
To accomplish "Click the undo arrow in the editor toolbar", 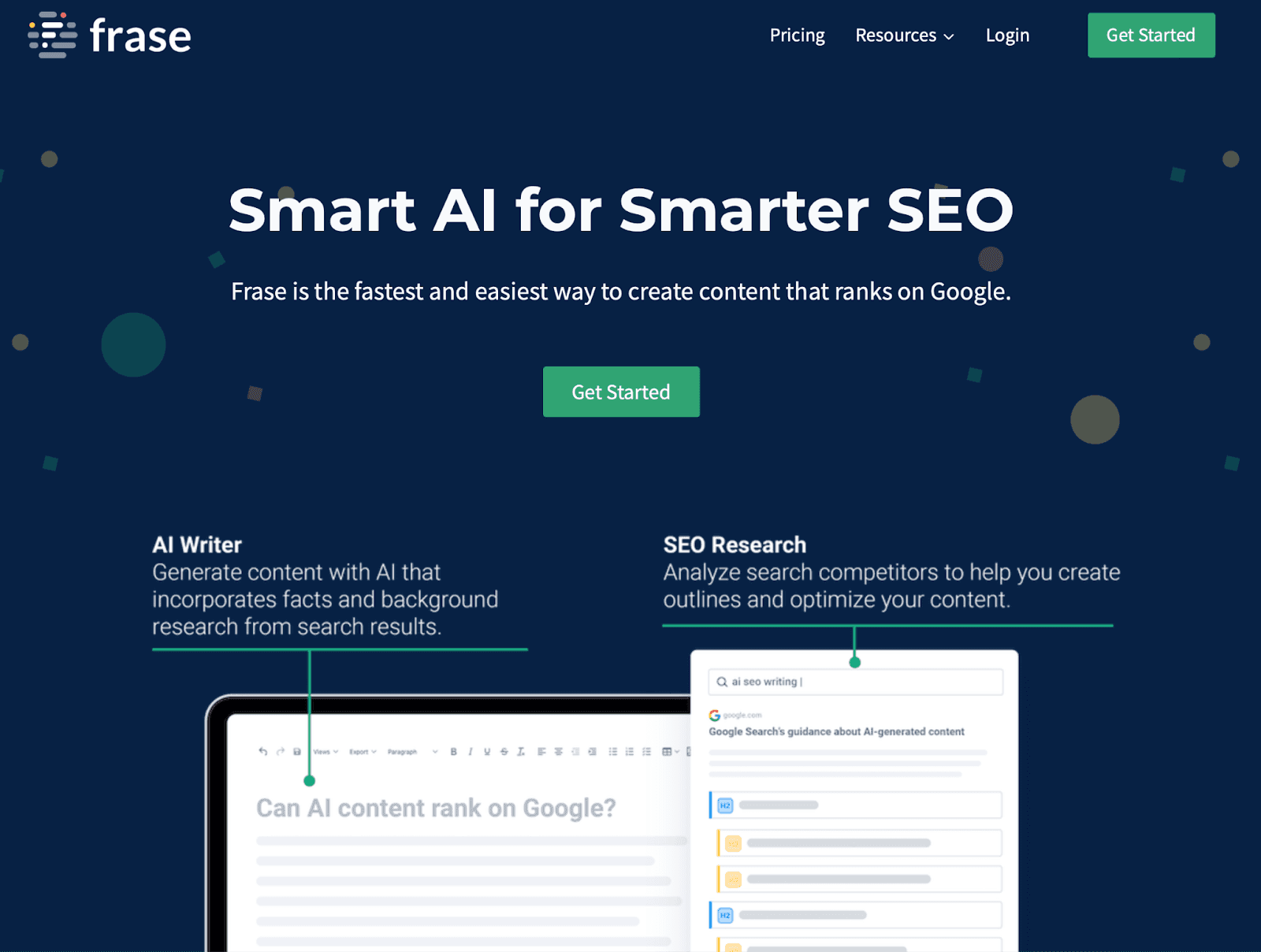I will [x=263, y=752].
